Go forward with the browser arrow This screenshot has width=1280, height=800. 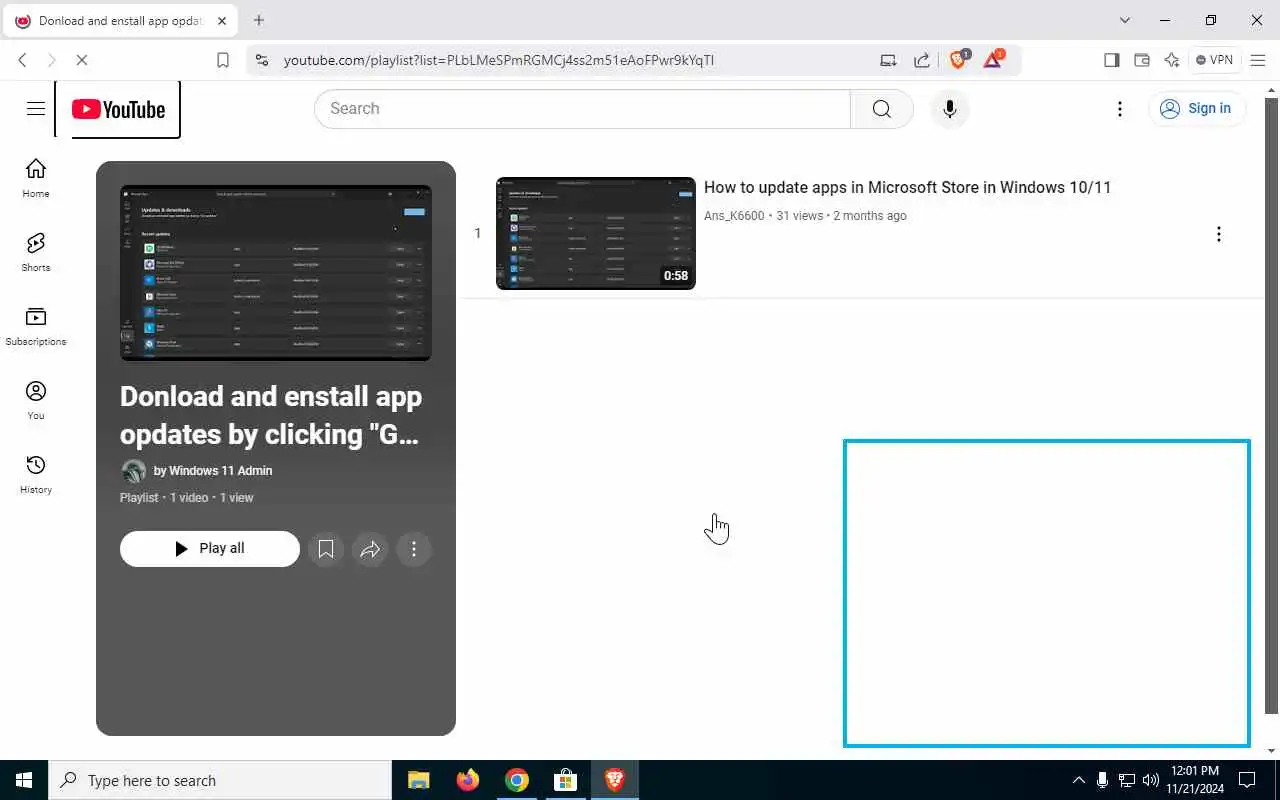click(x=52, y=60)
